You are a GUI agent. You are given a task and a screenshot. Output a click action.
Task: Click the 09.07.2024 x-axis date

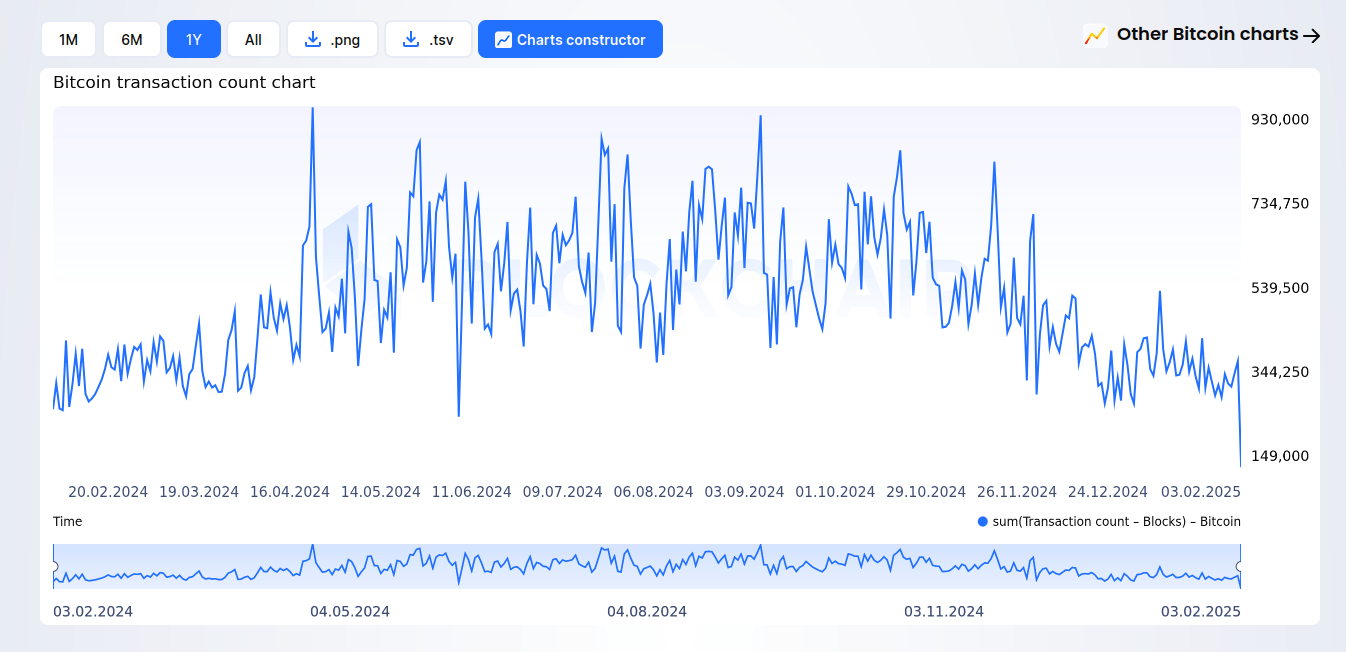click(563, 492)
